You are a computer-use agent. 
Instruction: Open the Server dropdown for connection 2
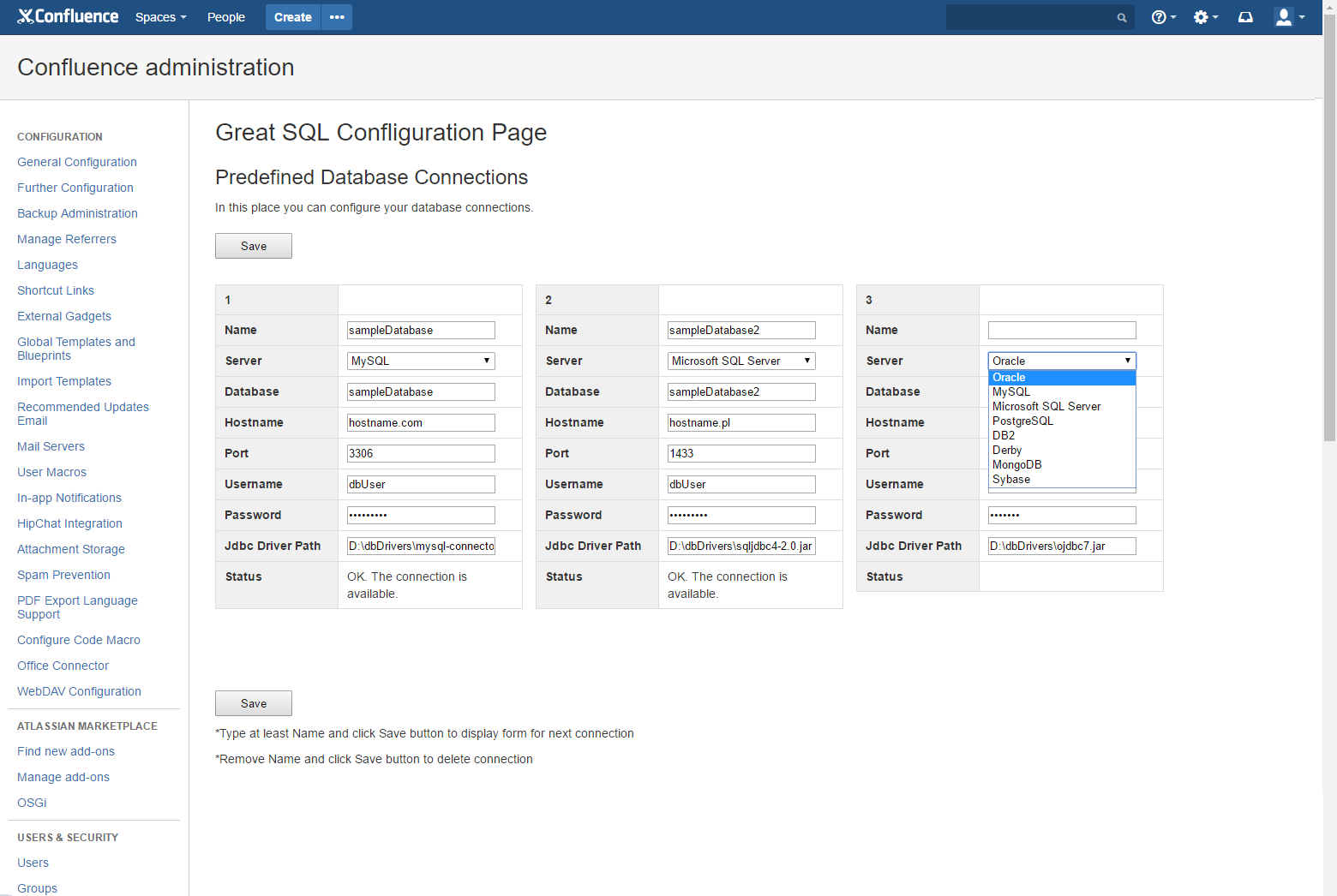741,361
